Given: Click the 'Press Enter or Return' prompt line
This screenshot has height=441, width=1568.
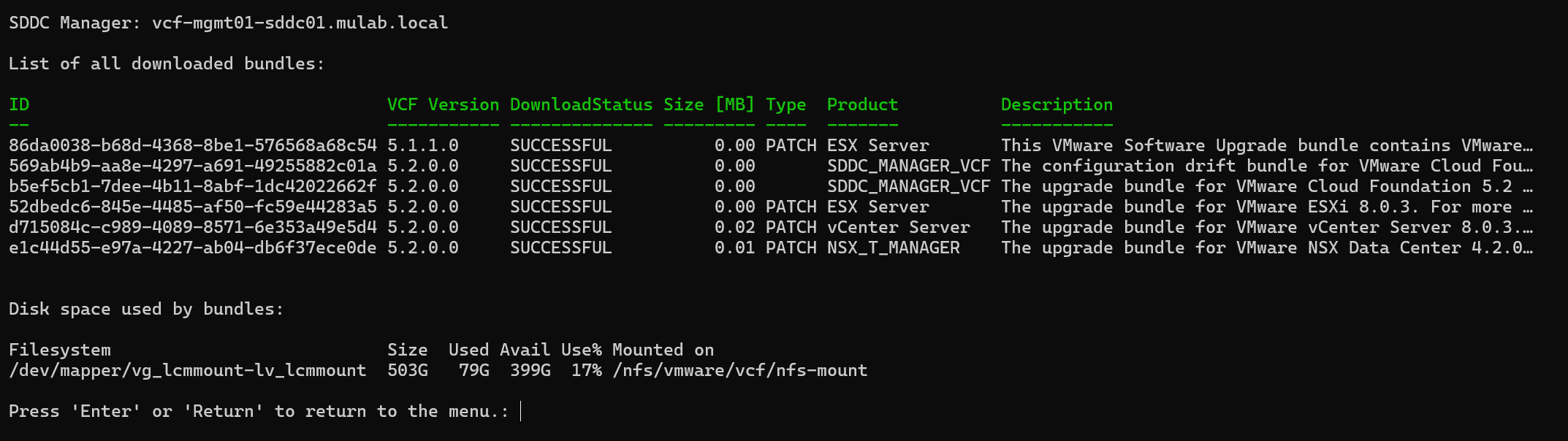Looking at the screenshot, I should (259, 411).
